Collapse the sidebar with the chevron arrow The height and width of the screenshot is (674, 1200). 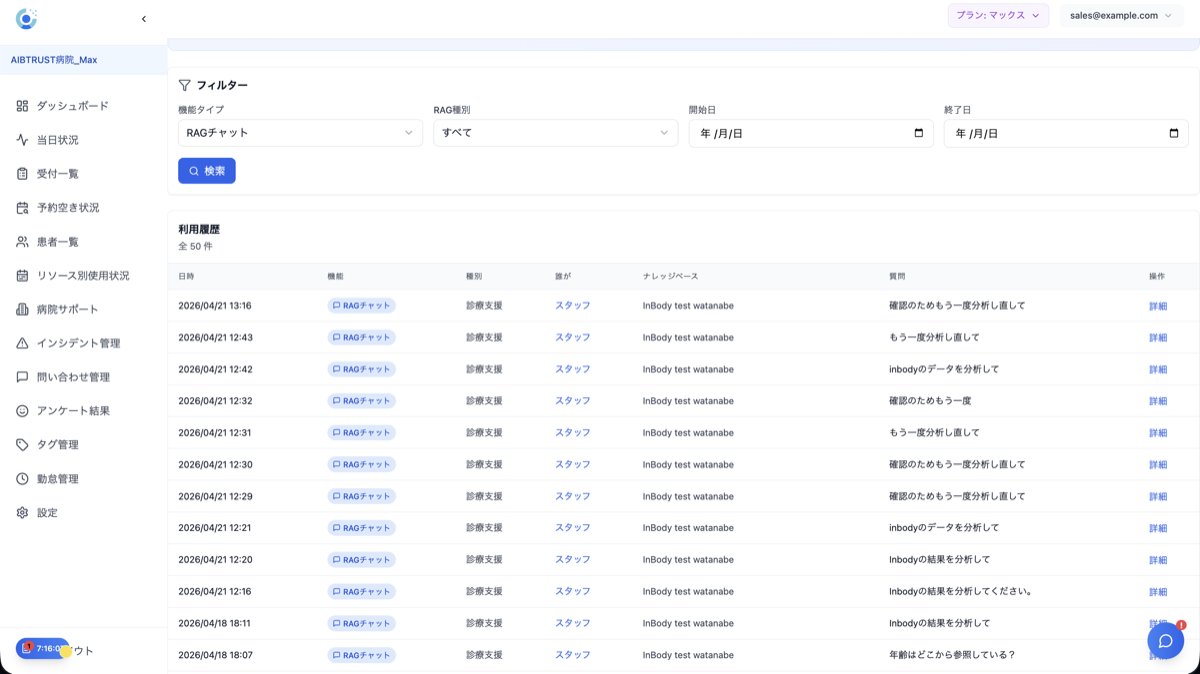tap(144, 19)
